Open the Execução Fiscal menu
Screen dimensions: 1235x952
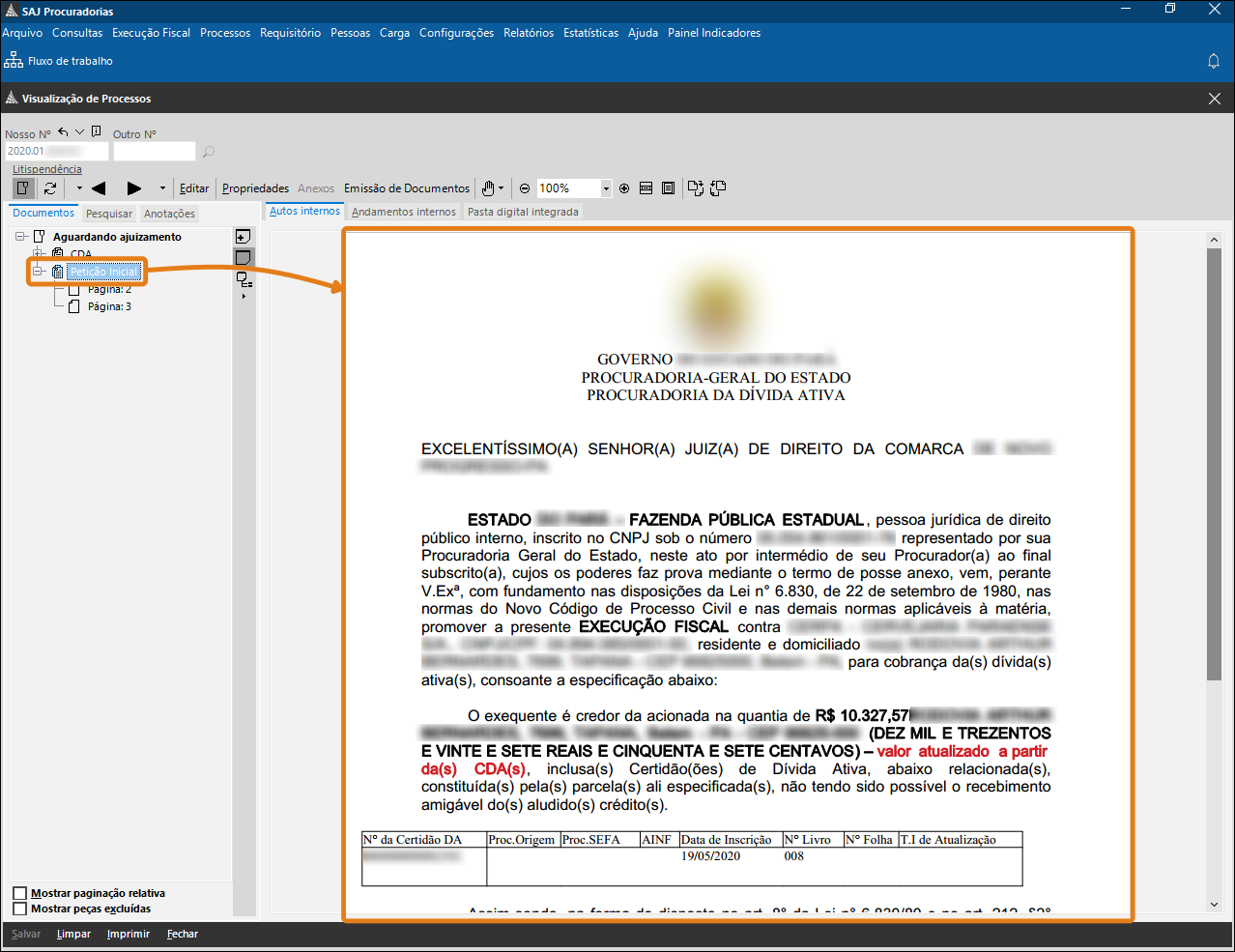pyautogui.click(x=151, y=33)
